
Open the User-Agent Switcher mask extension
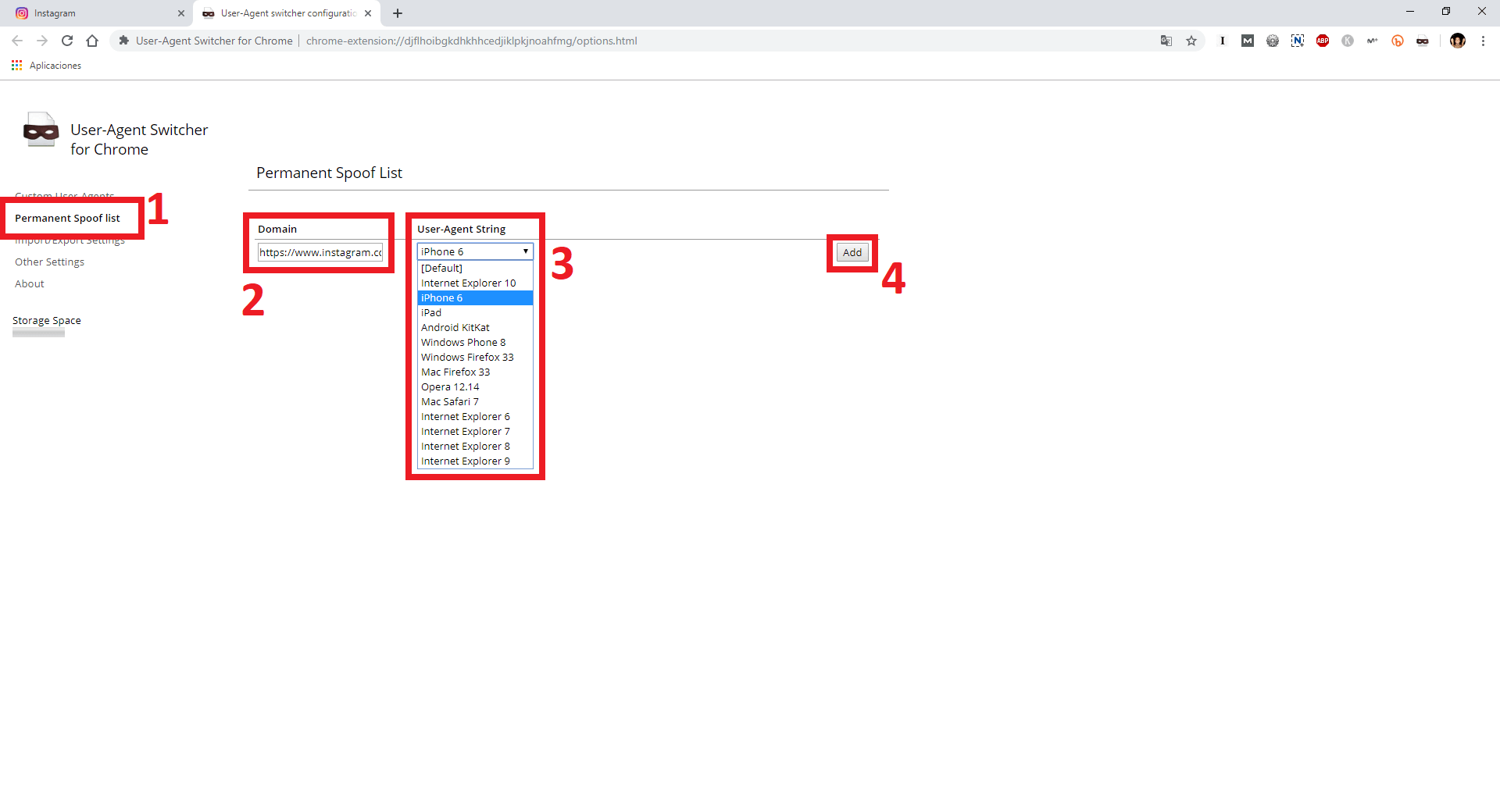point(1423,41)
